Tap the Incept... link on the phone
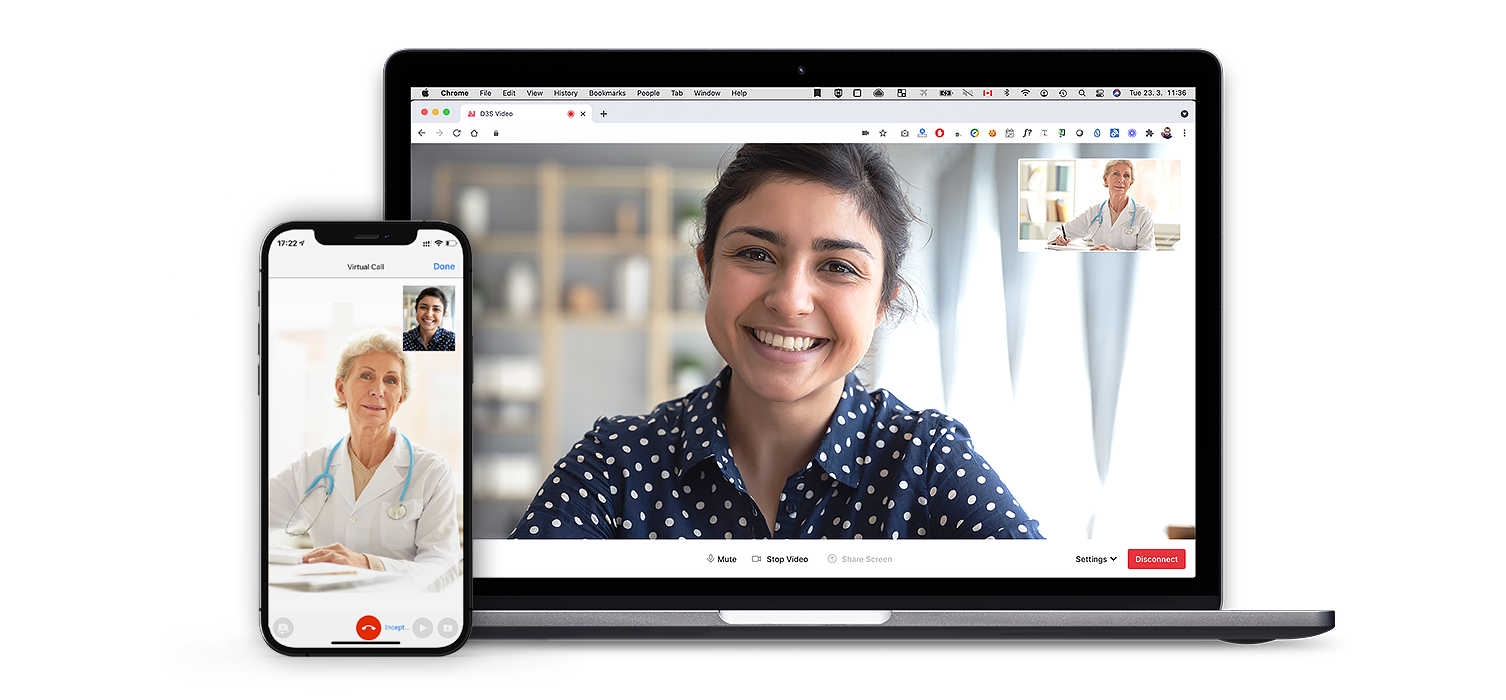This screenshot has height=700, width=1506. (x=397, y=628)
